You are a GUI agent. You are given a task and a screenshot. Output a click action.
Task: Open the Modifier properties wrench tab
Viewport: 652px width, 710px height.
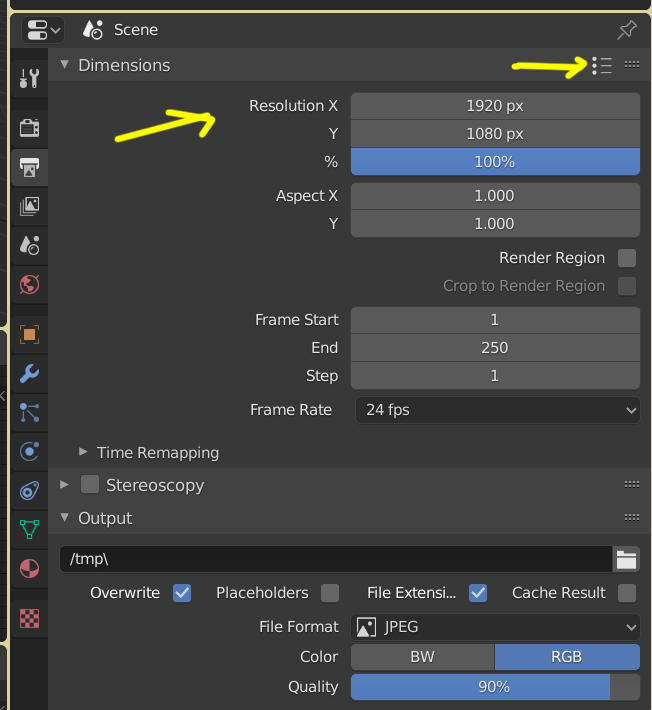coord(29,374)
